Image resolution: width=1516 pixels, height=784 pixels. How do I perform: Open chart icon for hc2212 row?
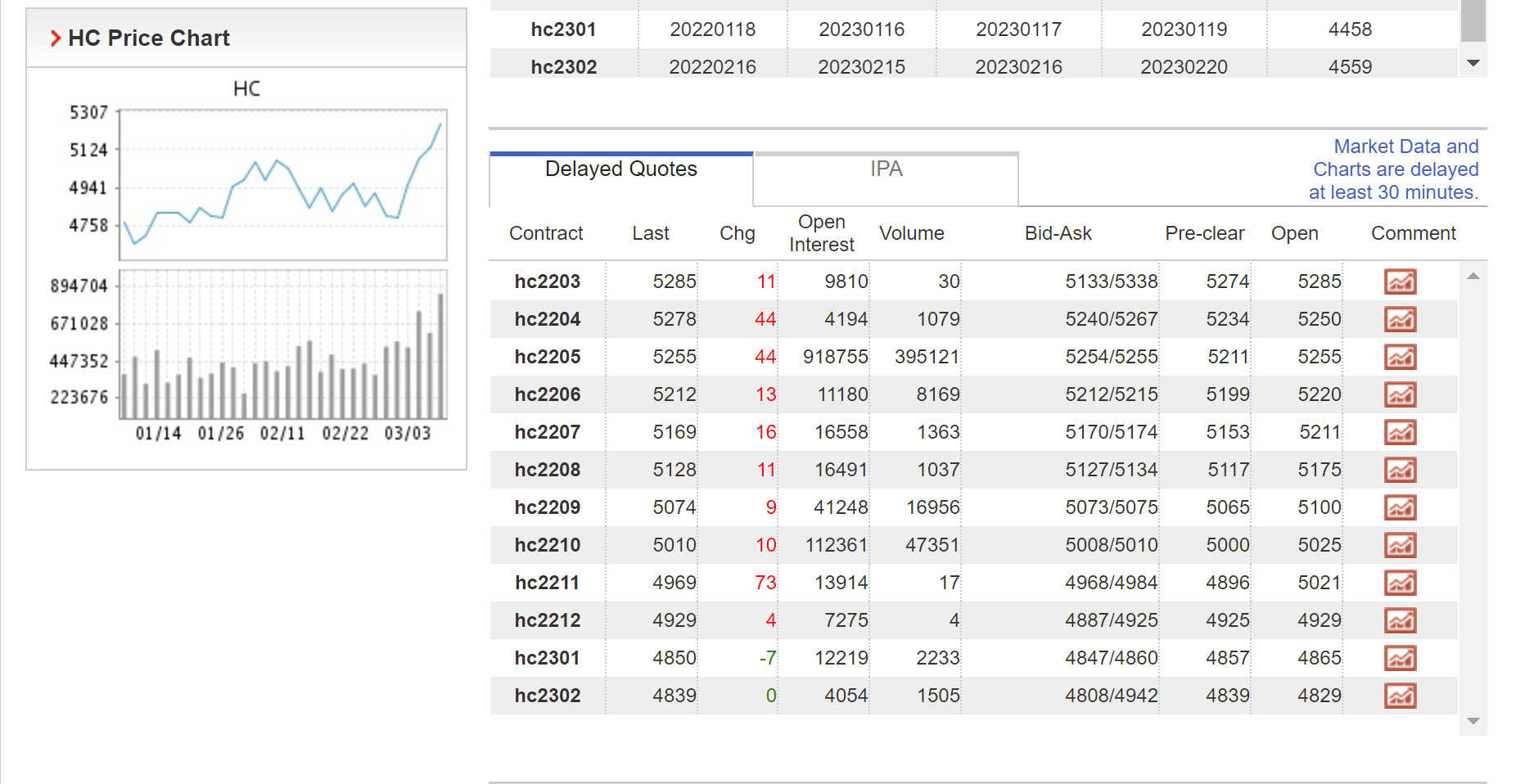(1400, 620)
